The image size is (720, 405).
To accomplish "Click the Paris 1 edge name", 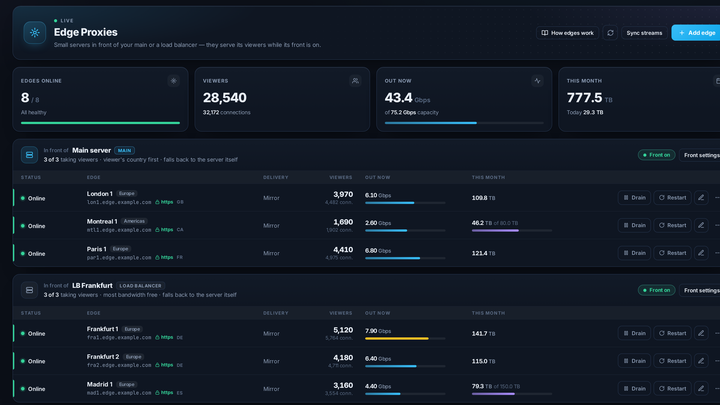I will [x=96, y=249].
